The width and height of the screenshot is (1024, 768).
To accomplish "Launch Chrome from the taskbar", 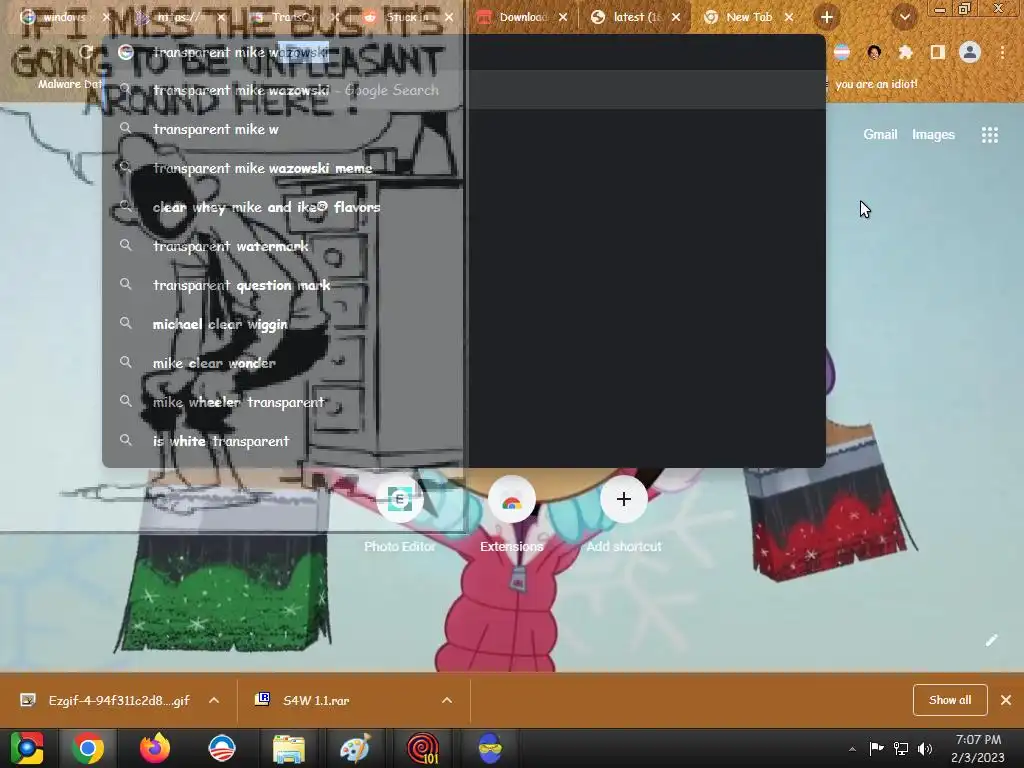I will tap(88, 748).
